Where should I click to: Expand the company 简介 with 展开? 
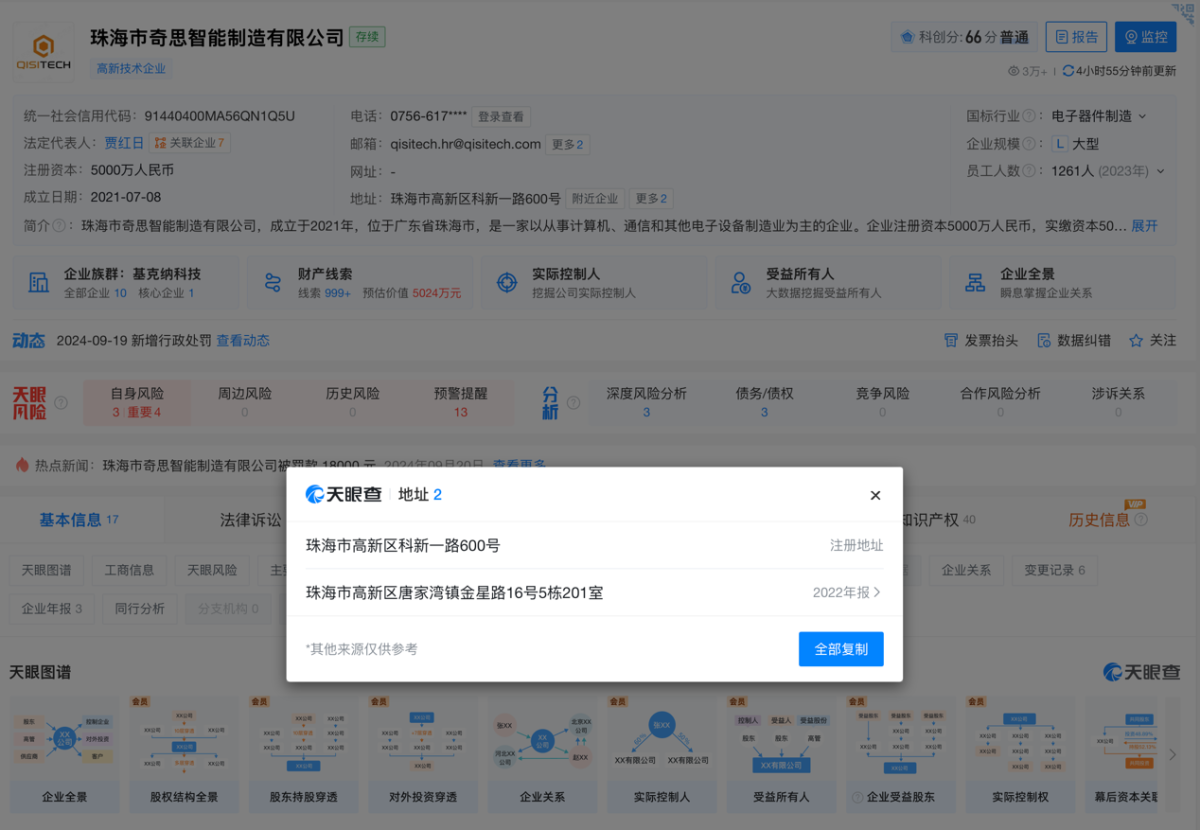[1145, 226]
